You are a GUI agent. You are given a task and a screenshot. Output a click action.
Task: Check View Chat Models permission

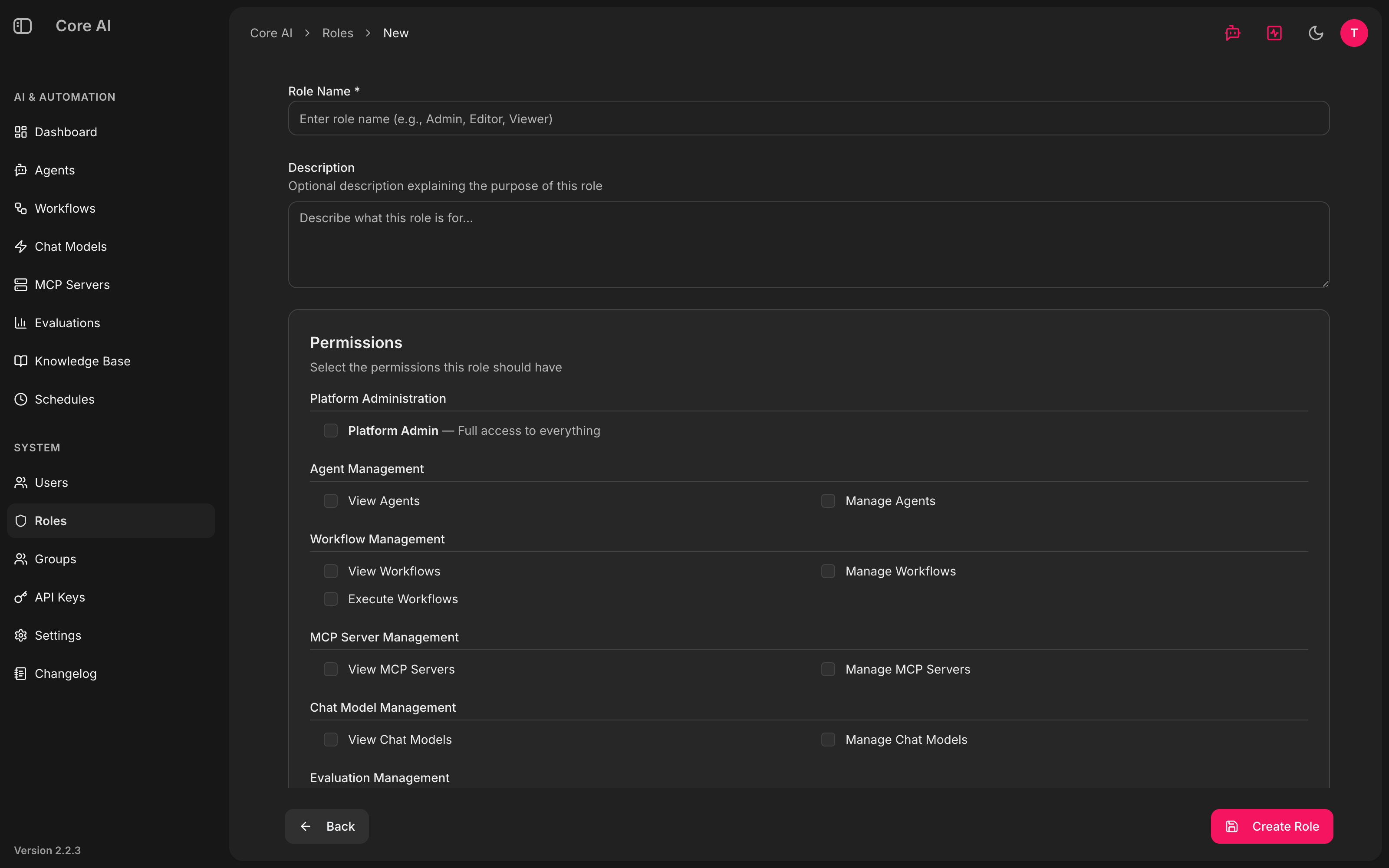(x=331, y=740)
